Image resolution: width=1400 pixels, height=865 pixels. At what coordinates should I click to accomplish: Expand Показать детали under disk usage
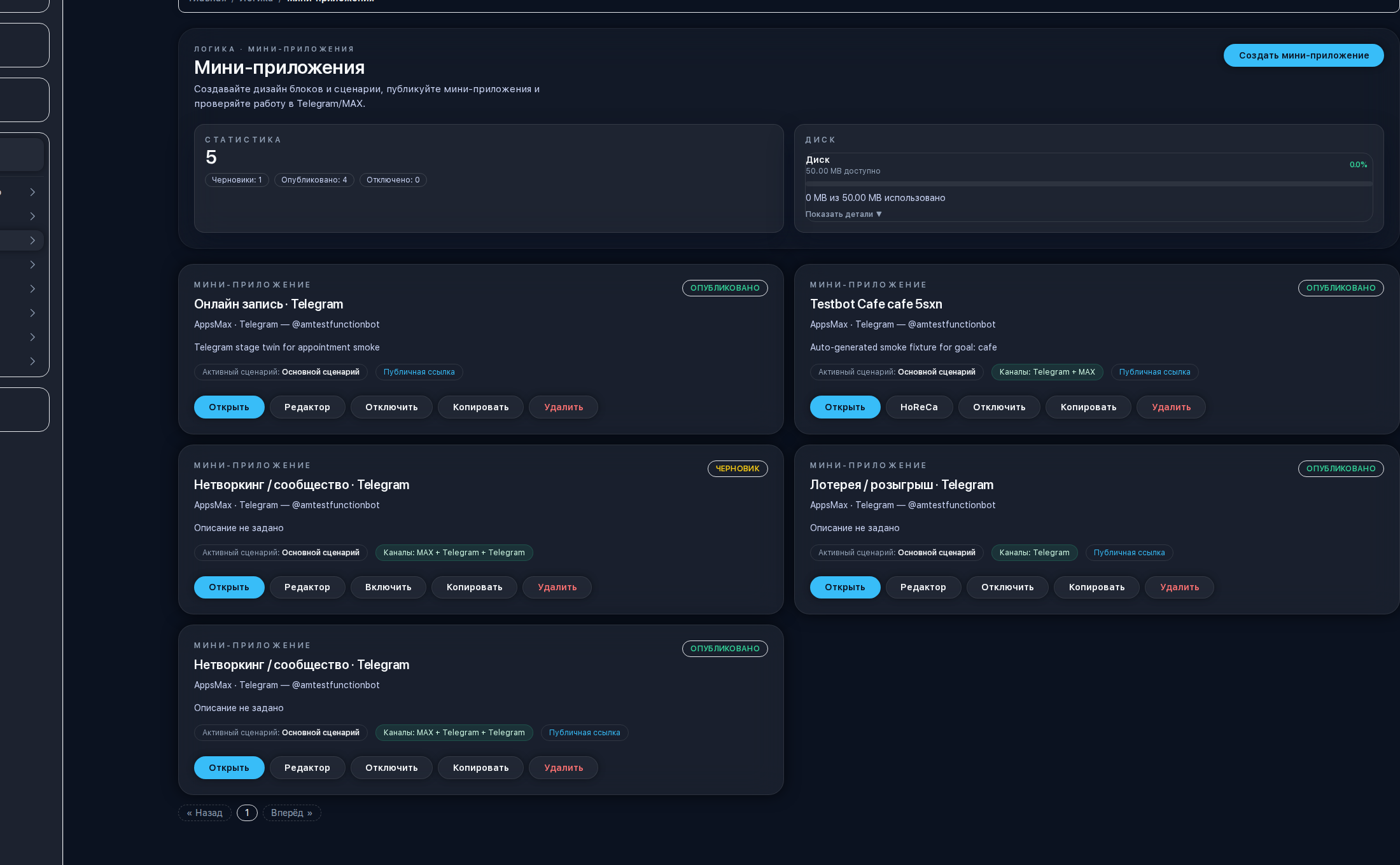click(x=843, y=214)
